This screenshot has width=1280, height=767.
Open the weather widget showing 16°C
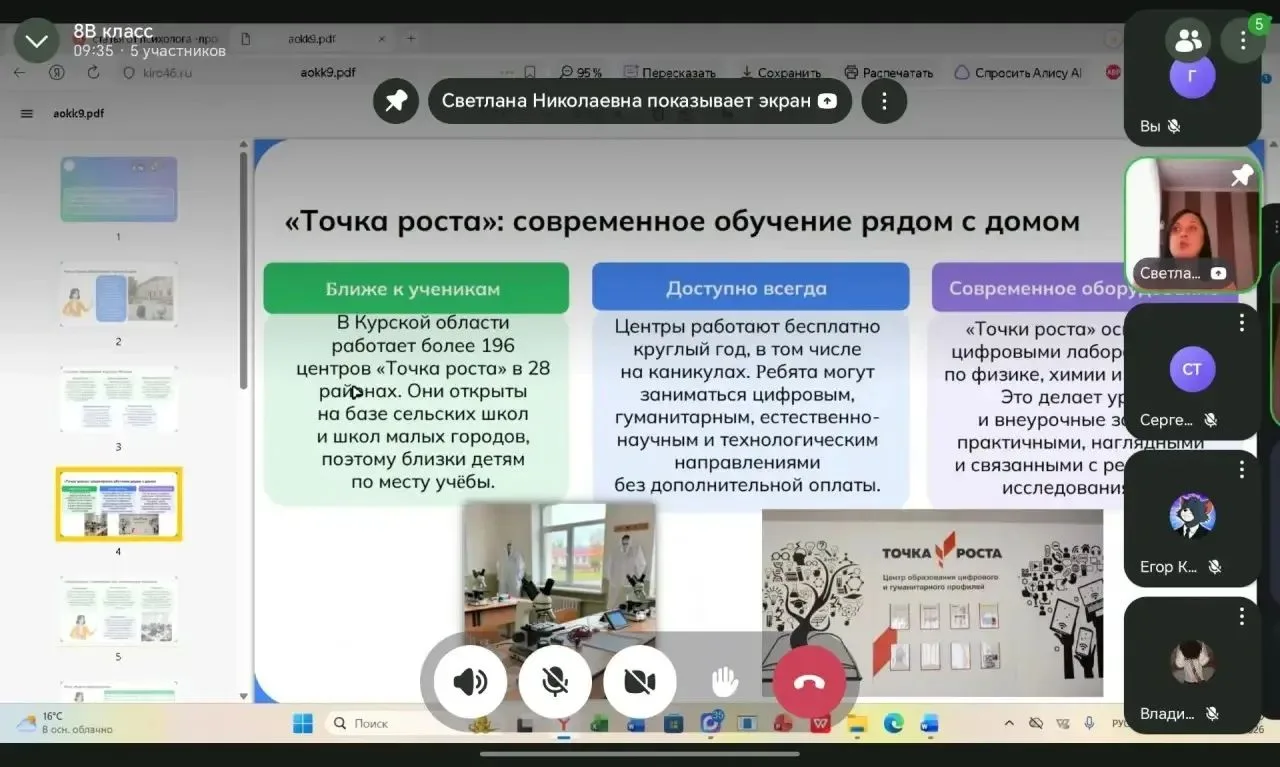(66, 722)
